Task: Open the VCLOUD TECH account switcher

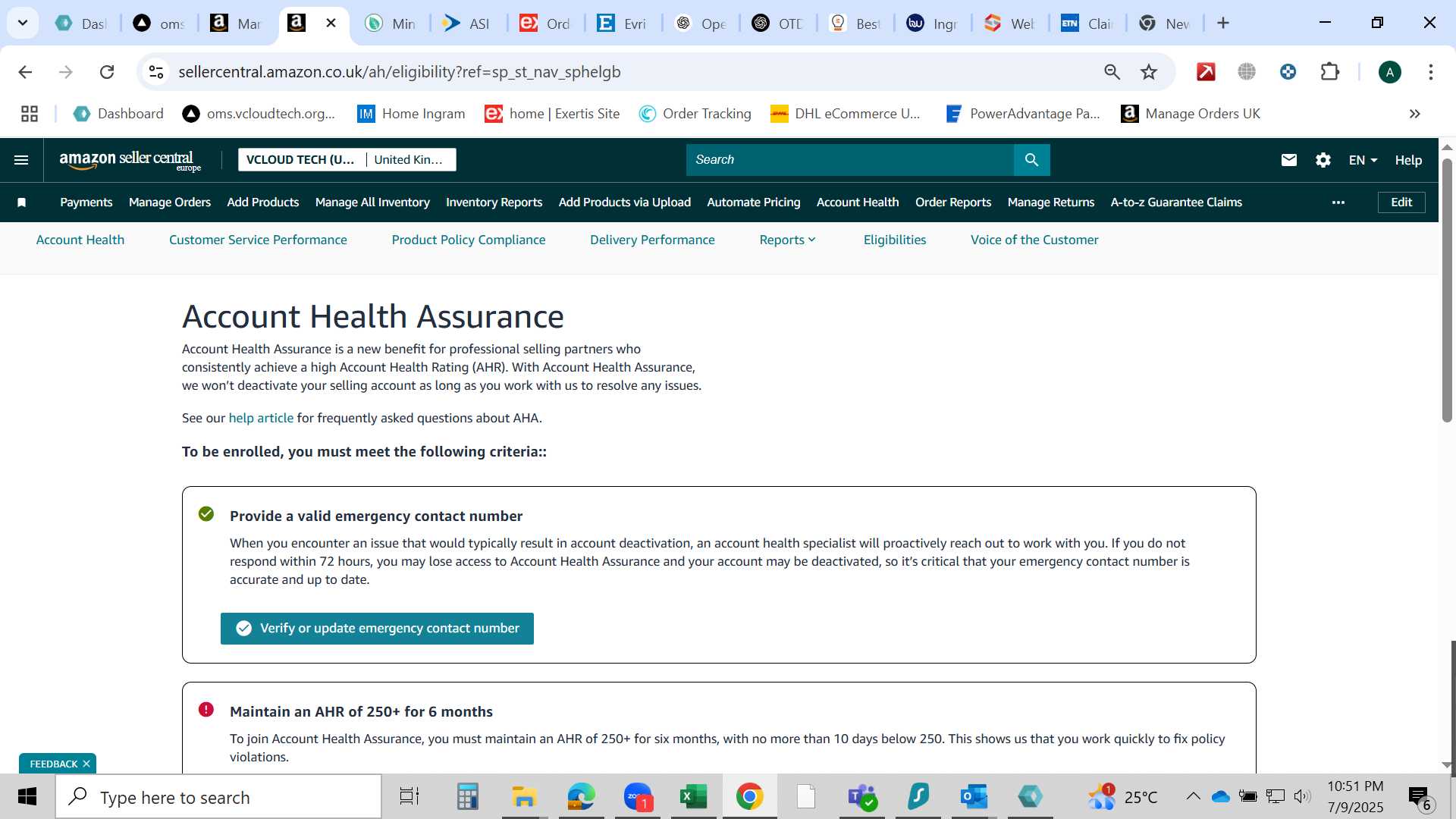Action: (347, 160)
